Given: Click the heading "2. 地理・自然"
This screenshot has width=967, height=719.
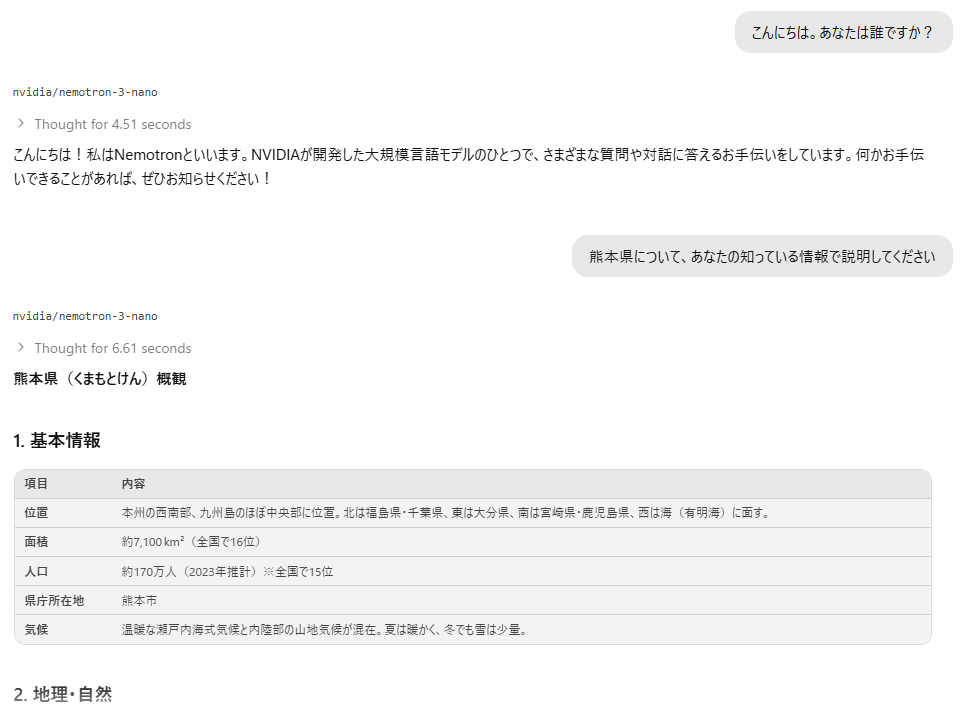Looking at the screenshot, I should point(63,694).
